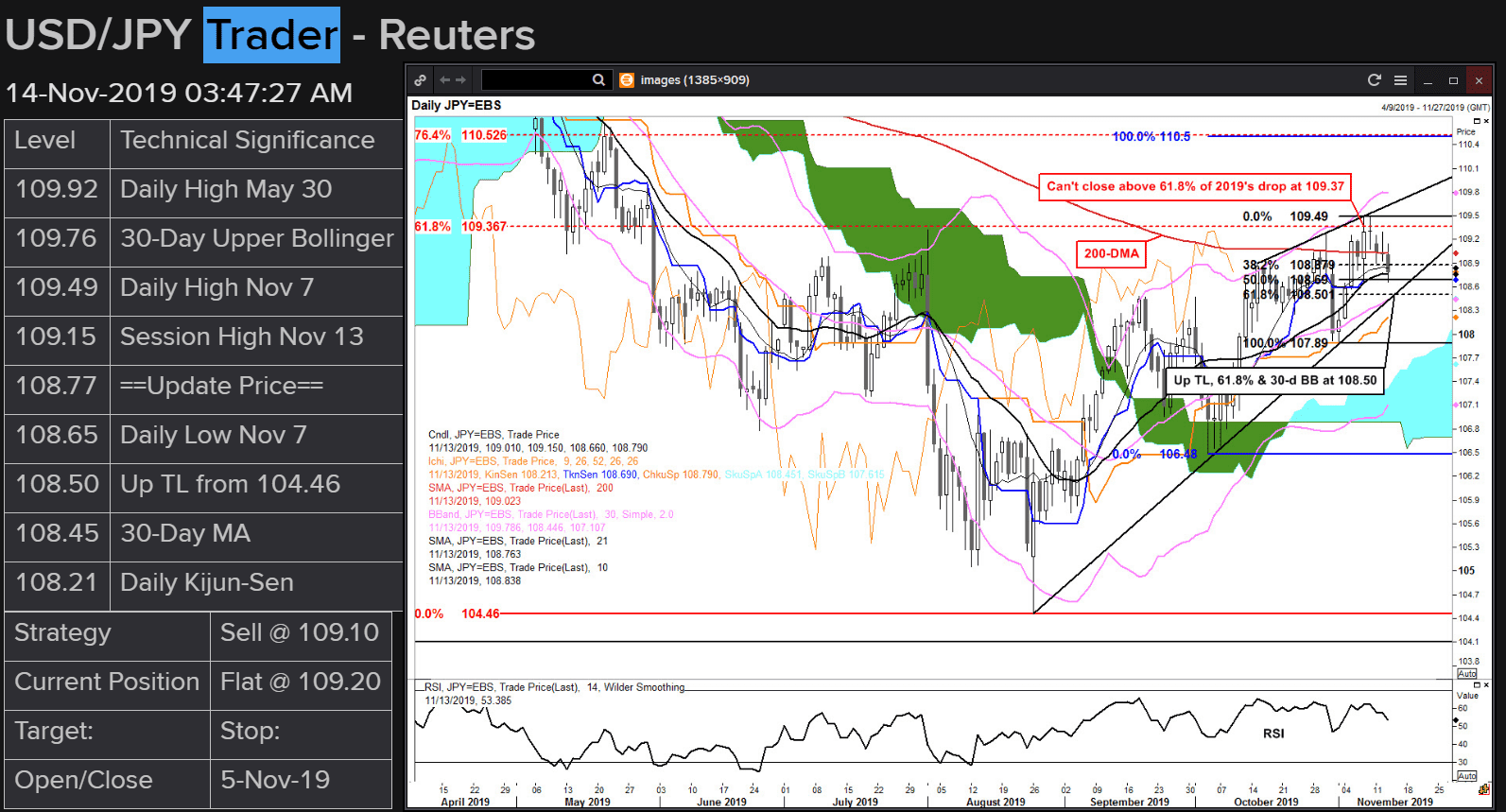Select the April 2019 month label
The width and height of the screenshot is (1506, 812).
465,802
